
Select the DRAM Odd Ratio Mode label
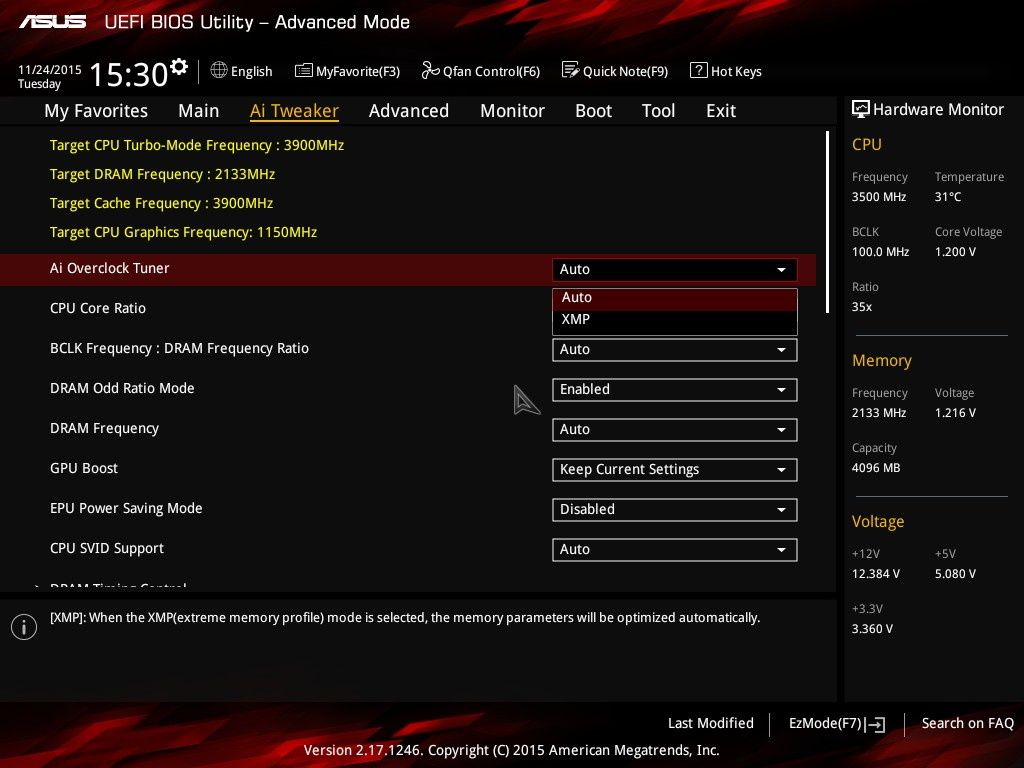tap(122, 389)
